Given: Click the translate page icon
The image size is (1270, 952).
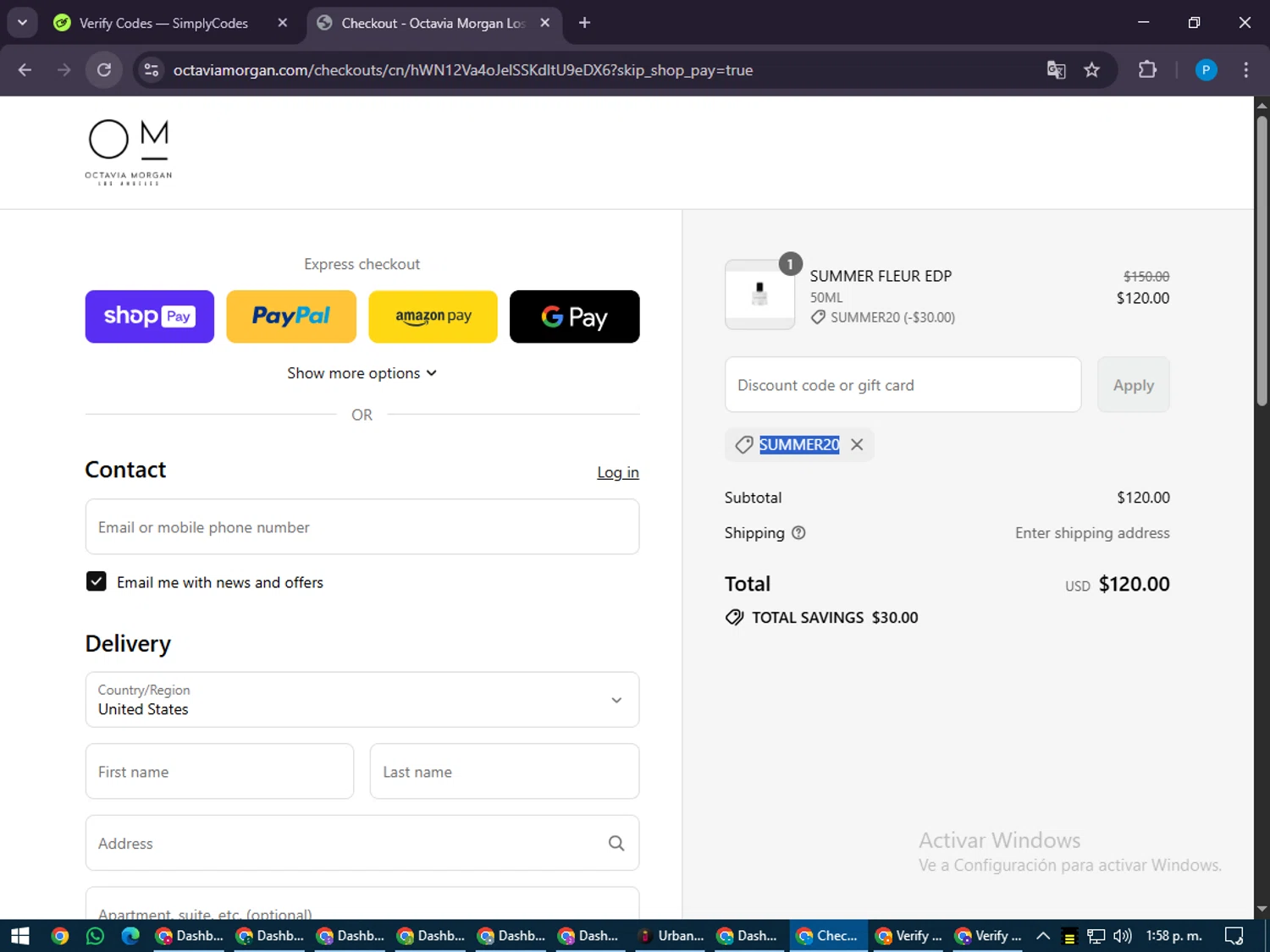Looking at the screenshot, I should (1056, 70).
